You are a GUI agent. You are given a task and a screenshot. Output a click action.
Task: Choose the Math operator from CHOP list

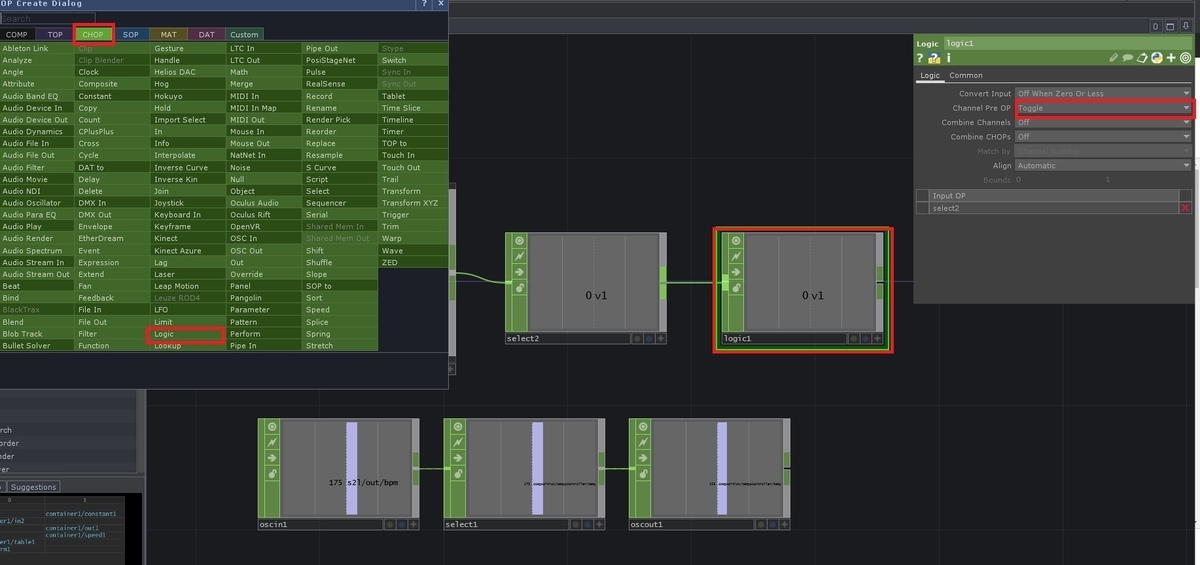pos(265,72)
